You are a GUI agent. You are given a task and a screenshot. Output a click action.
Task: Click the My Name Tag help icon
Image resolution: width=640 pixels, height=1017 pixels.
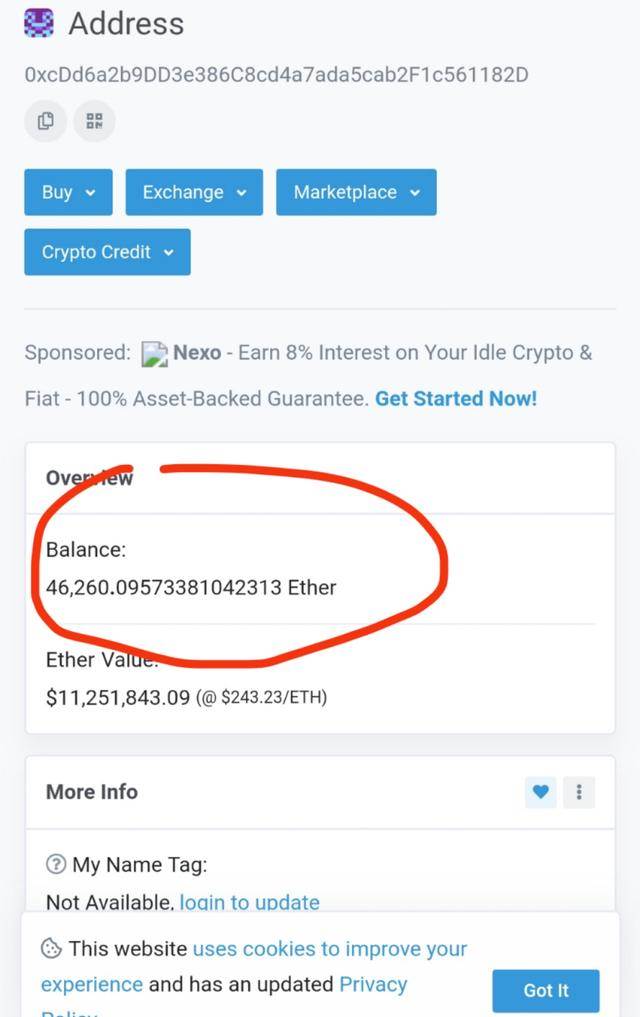(56, 864)
